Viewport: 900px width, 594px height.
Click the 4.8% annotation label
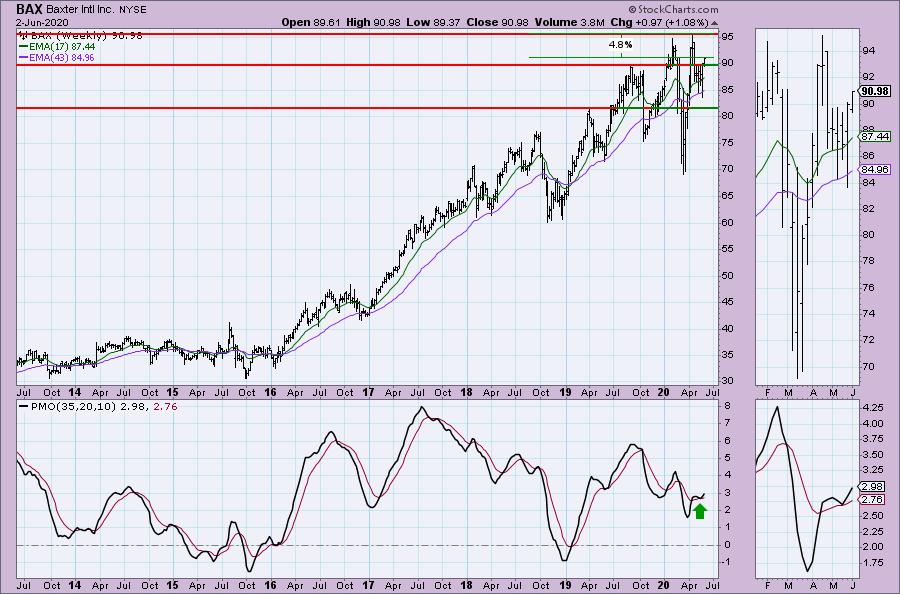point(620,44)
